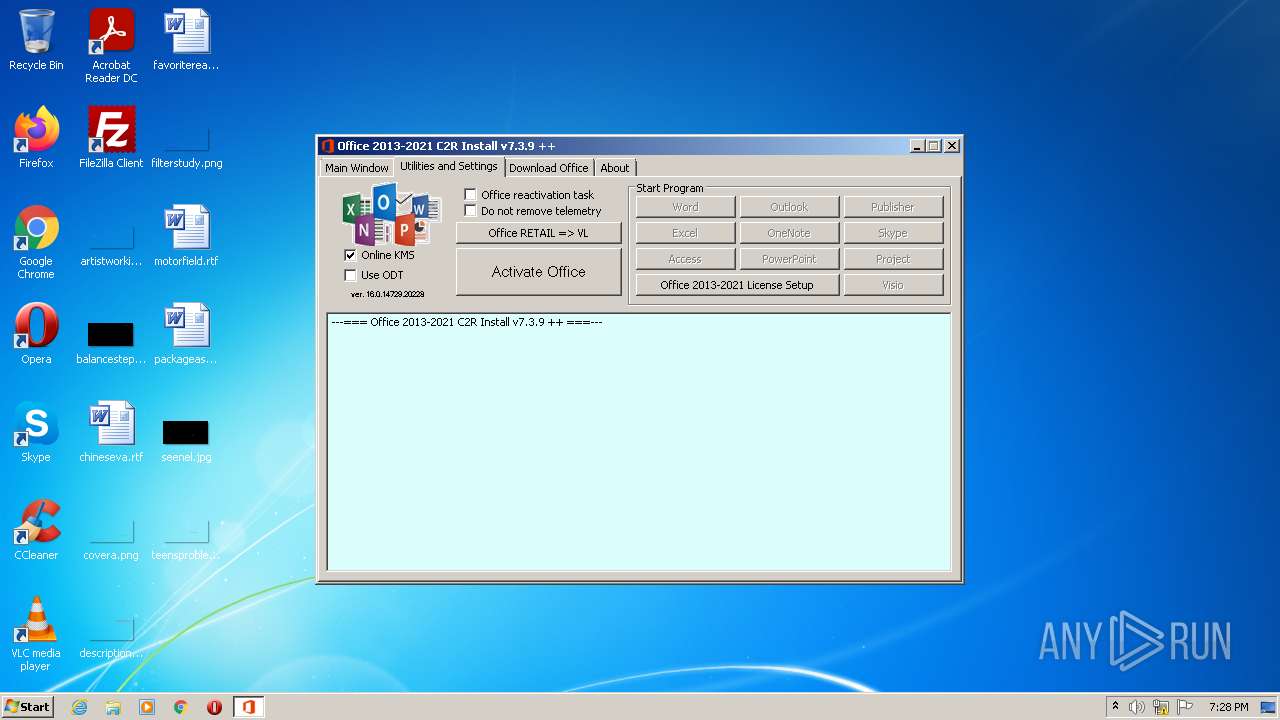Screen dimensions: 1280x720
Task: Click the volume speaker tray icon
Action: [1137, 707]
